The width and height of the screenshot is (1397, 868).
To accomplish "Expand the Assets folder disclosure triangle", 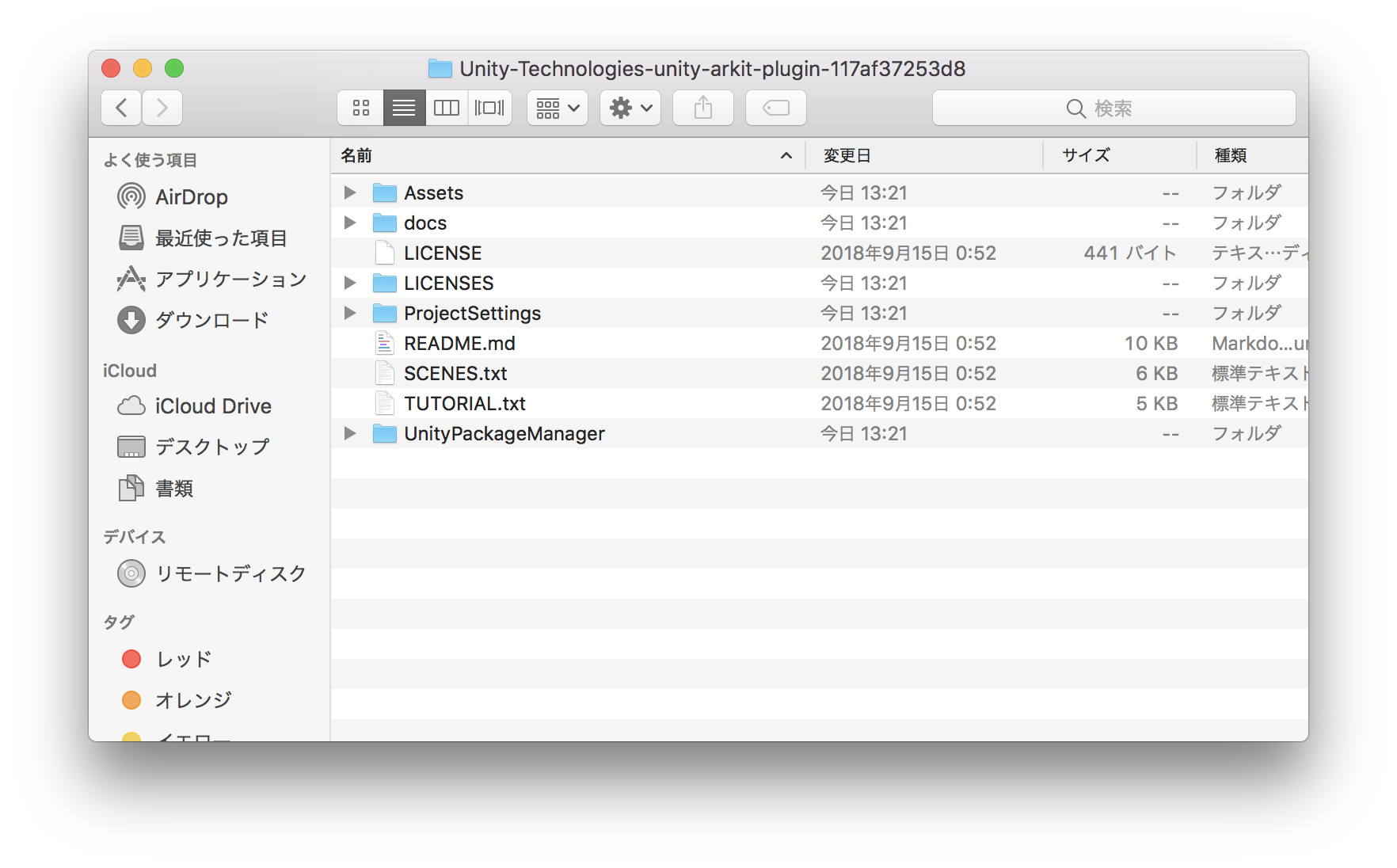I will 349,192.
